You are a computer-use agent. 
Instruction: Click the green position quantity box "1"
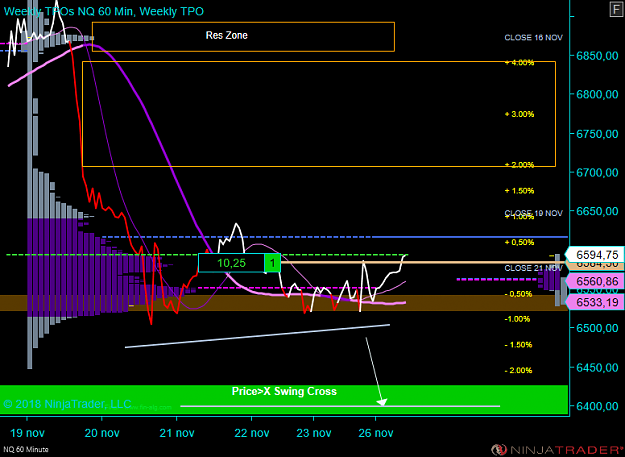(273, 263)
